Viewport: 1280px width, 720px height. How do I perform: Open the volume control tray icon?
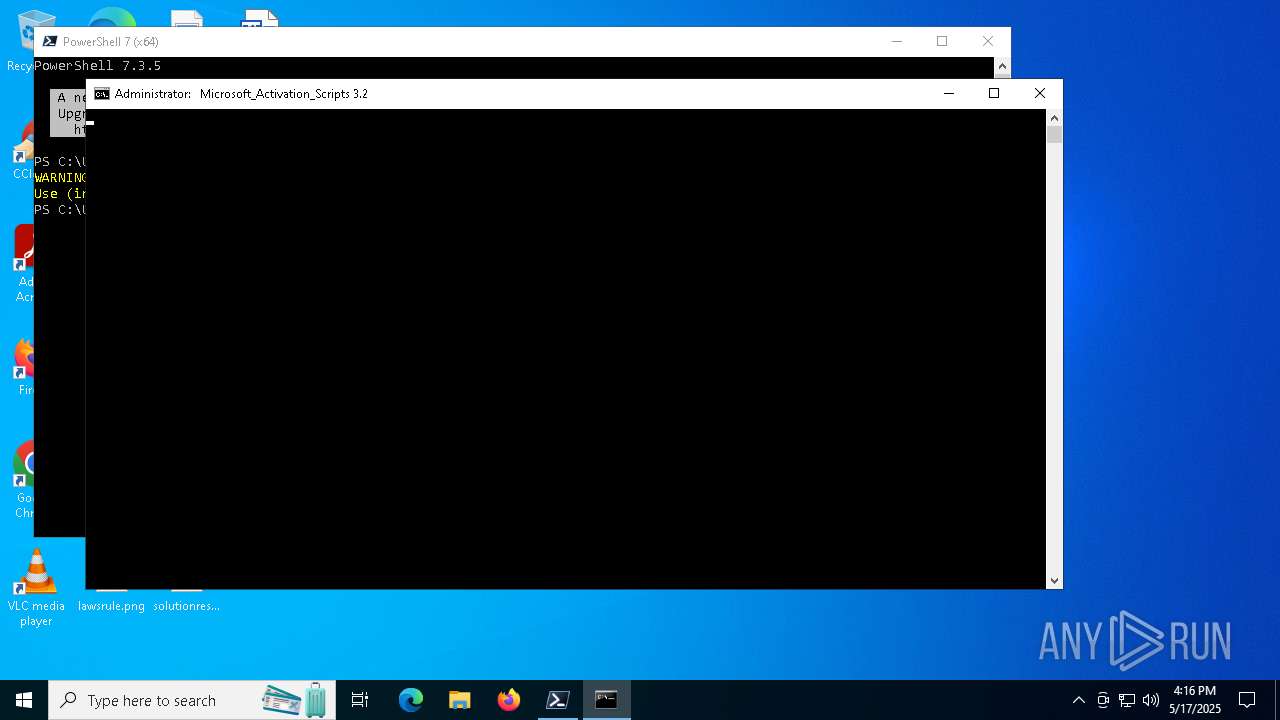tap(1151, 700)
